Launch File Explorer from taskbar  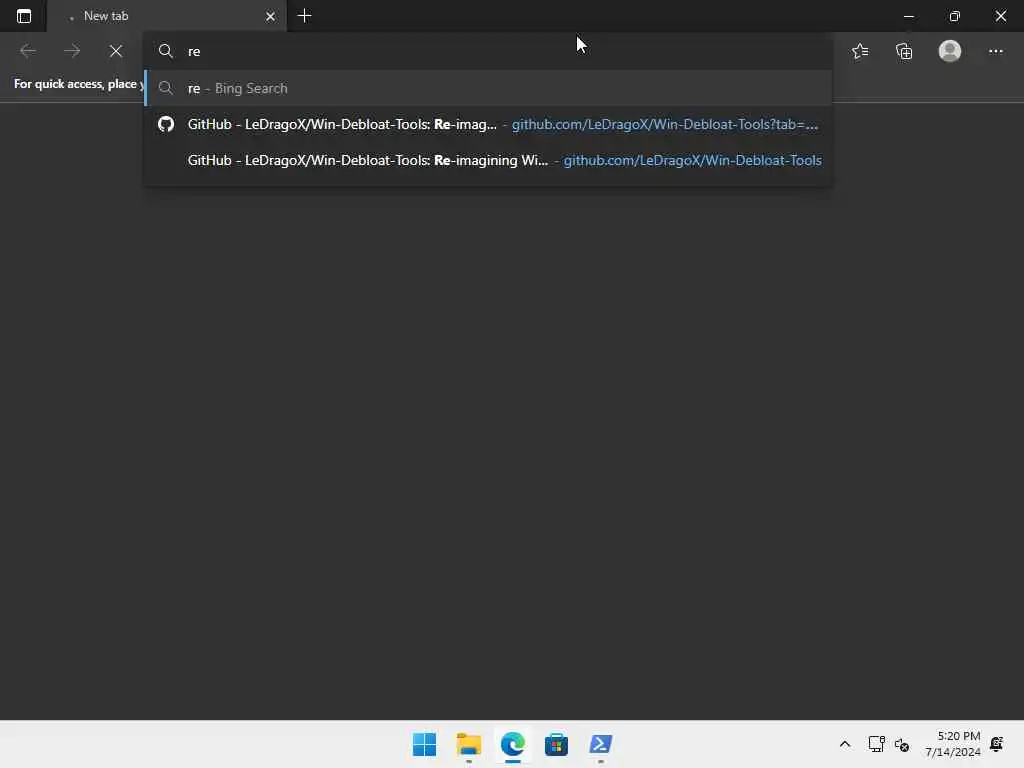coord(469,744)
